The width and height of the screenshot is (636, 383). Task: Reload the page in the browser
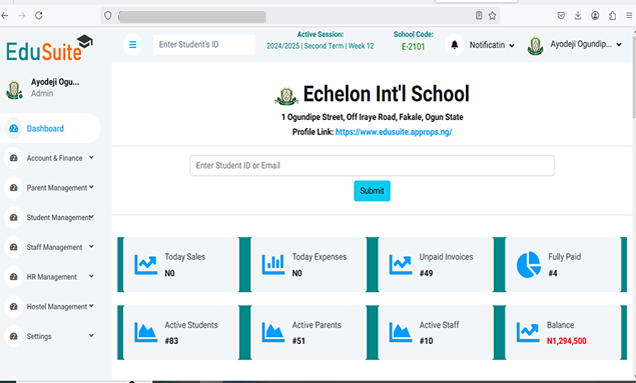(x=39, y=15)
